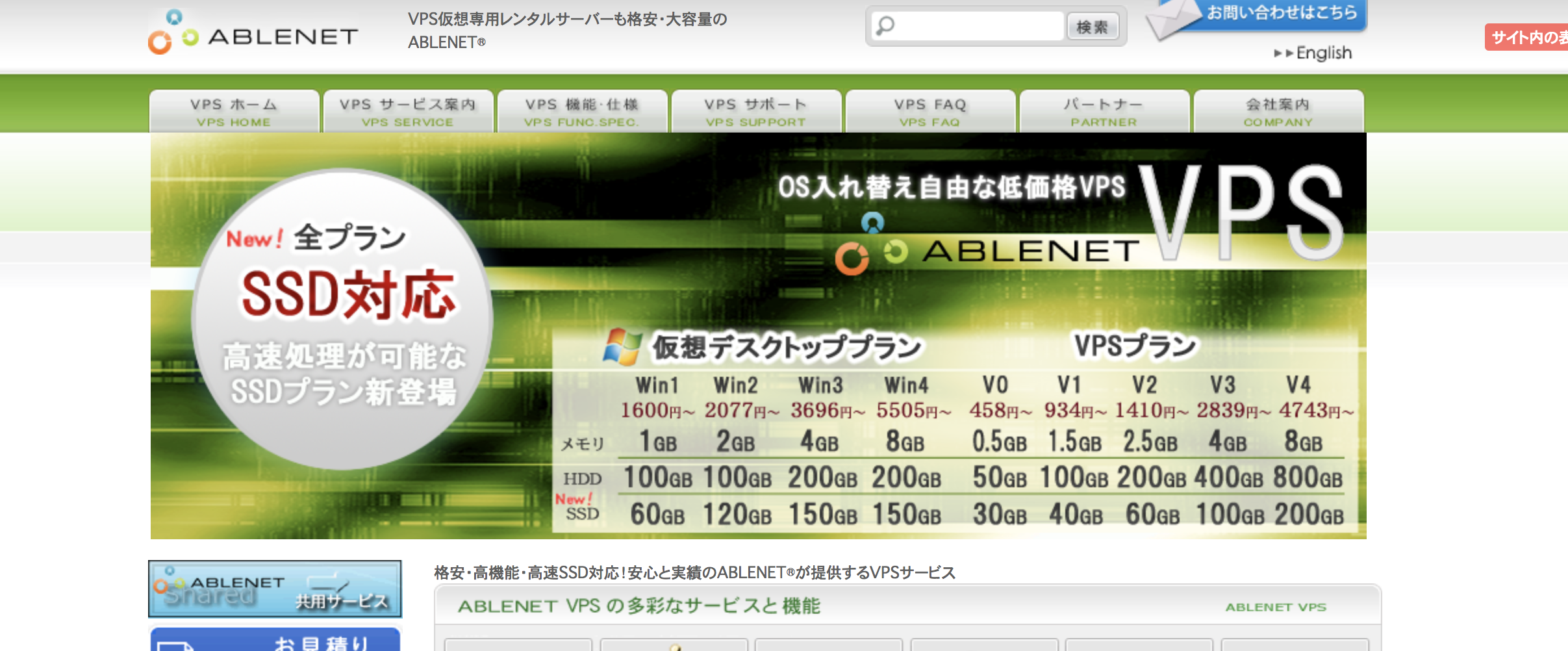Open the ABLENET Shared 共用サービス banner
The width and height of the screenshot is (1568, 651).
(275, 589)
